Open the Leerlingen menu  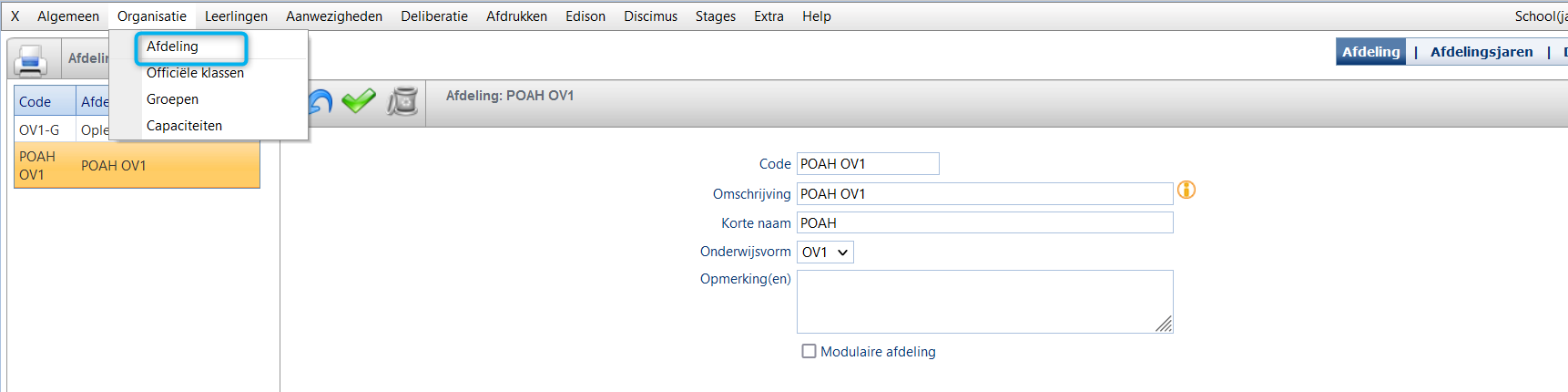coord(236,16)
